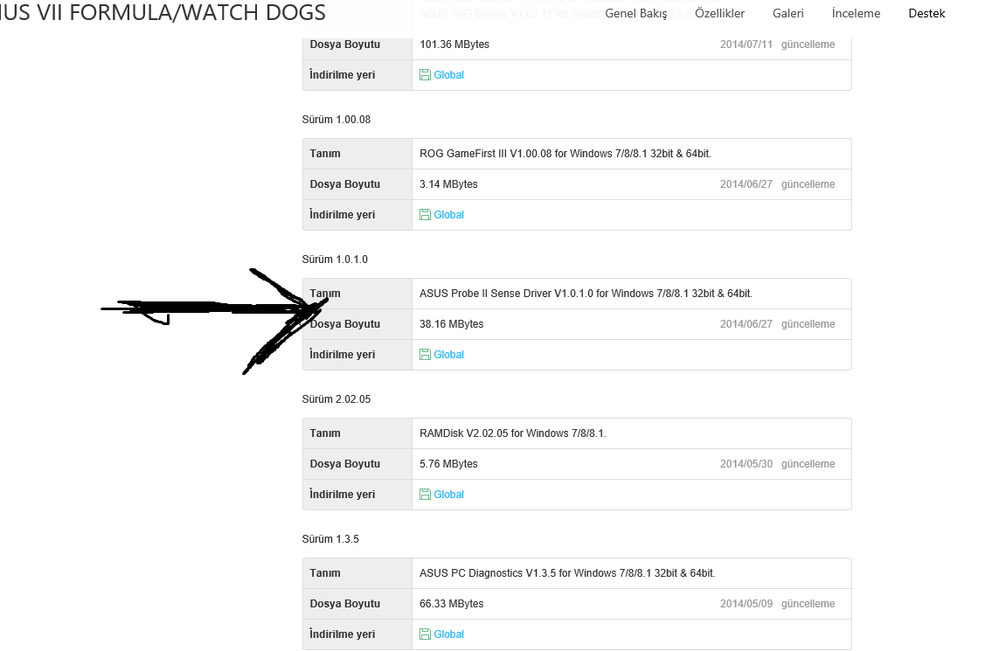Click the floppy disk icon for ASUS Probe II Sense Driver
This screenshot has width=999, height=651.
coord(425,354)
